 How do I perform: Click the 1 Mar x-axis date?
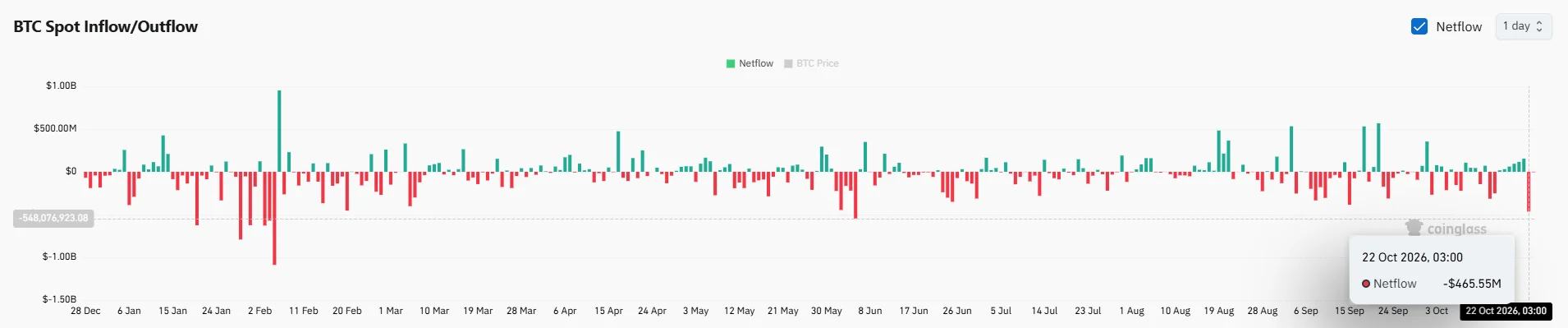[x=391, y=311]
